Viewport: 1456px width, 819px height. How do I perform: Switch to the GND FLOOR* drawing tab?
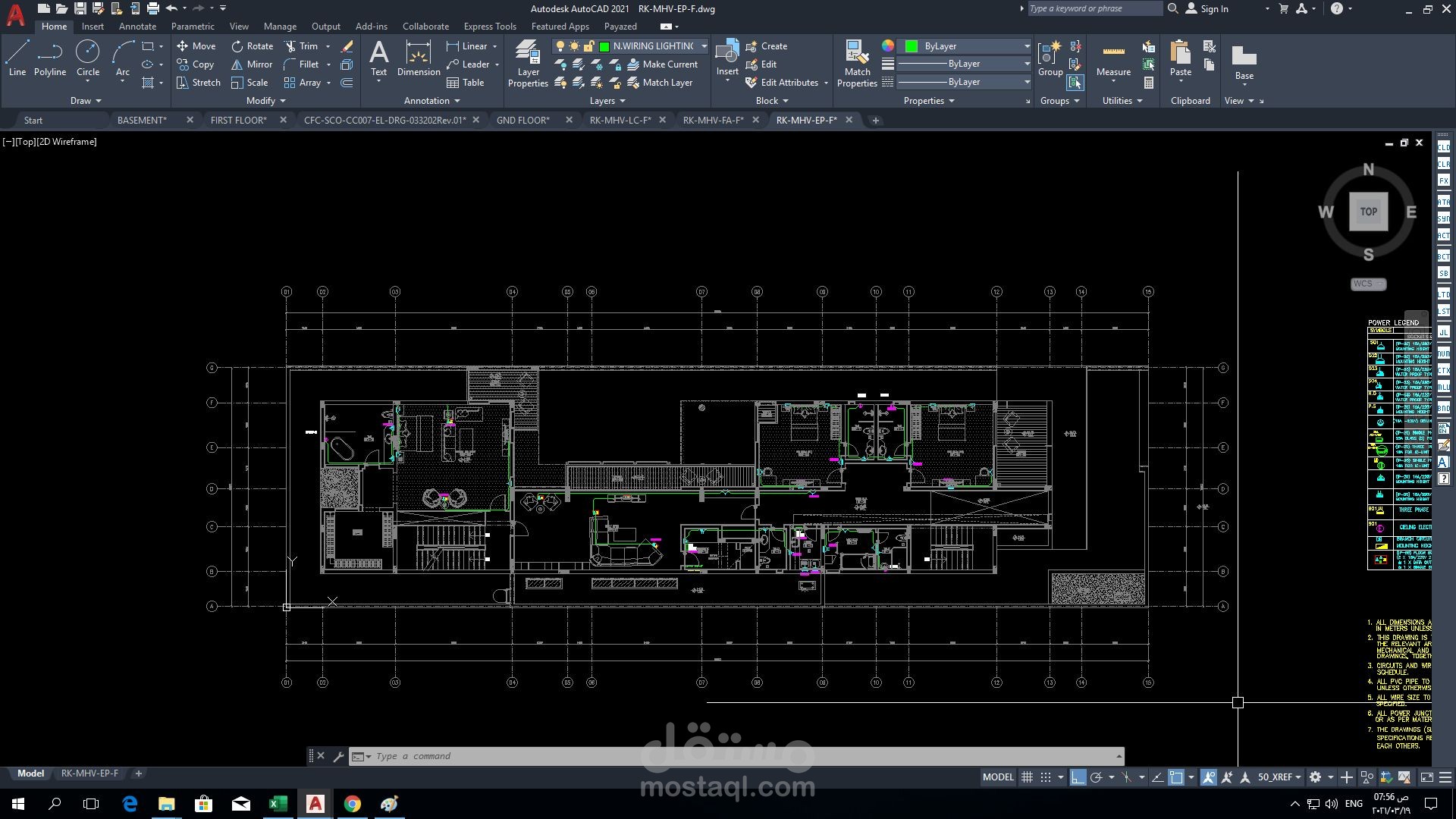click(x=523, y=121)
